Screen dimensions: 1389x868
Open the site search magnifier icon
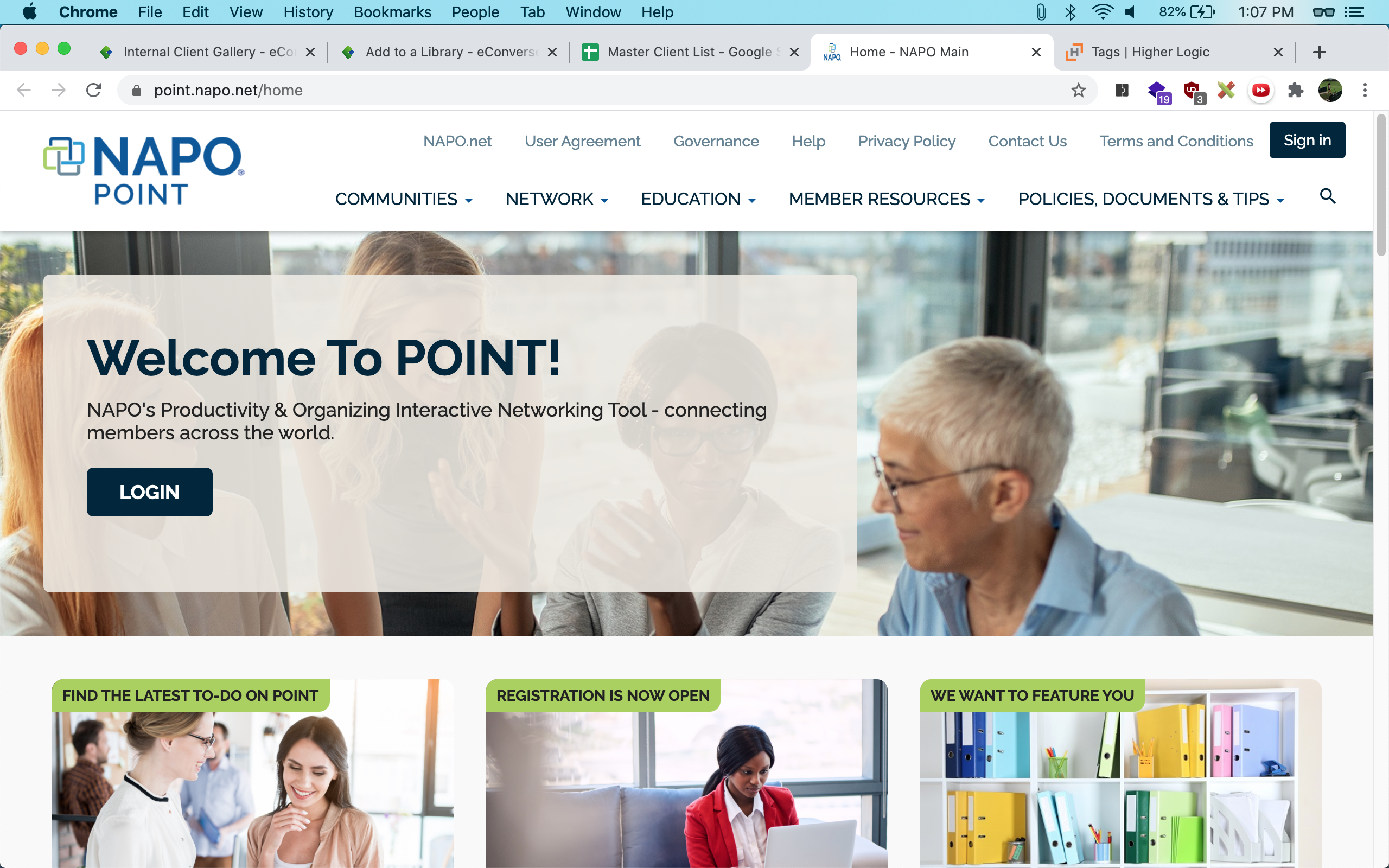pyautogui.click(x=1328, y=196)
